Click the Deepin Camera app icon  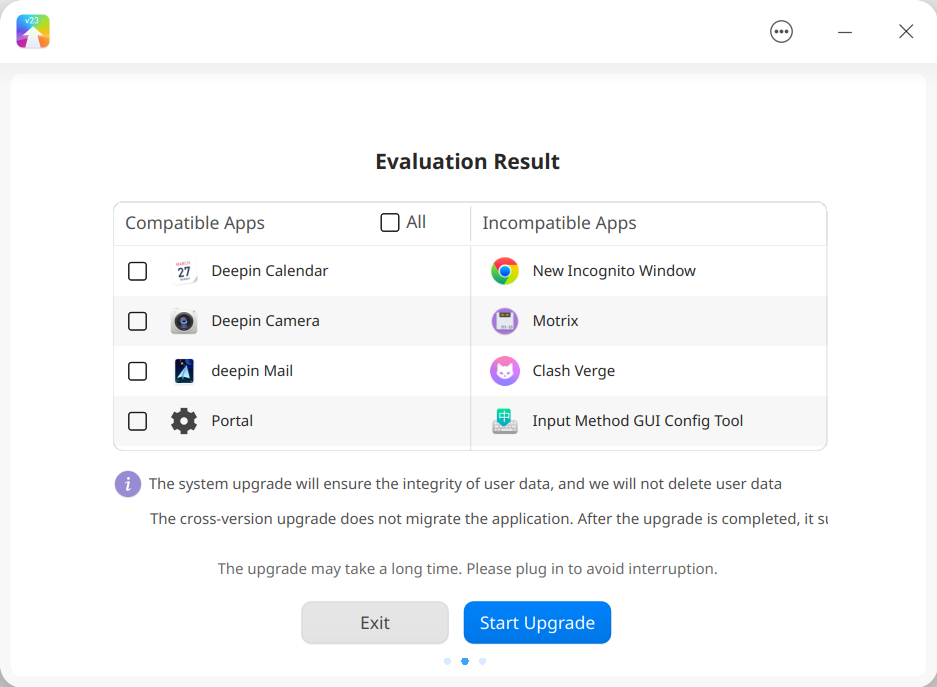(184, 321)
